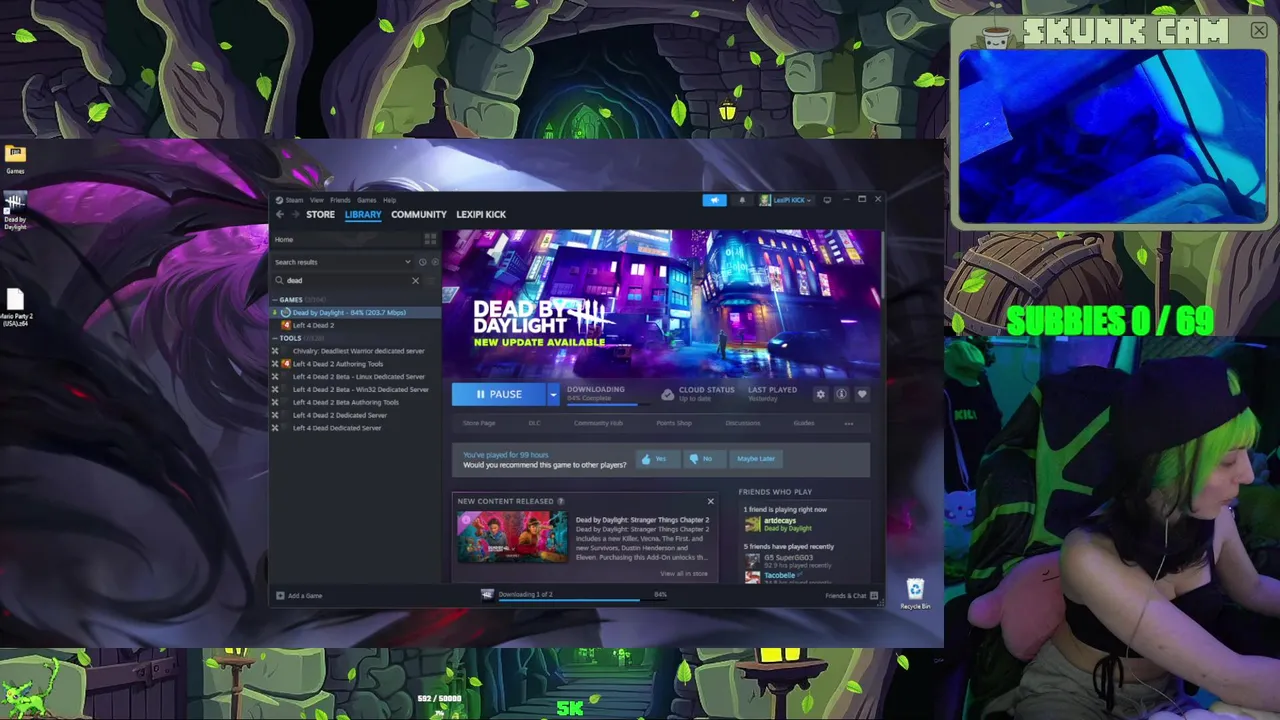
Task: Select Left 4 Dead 2 Authoring Tools
Action: 354,364
